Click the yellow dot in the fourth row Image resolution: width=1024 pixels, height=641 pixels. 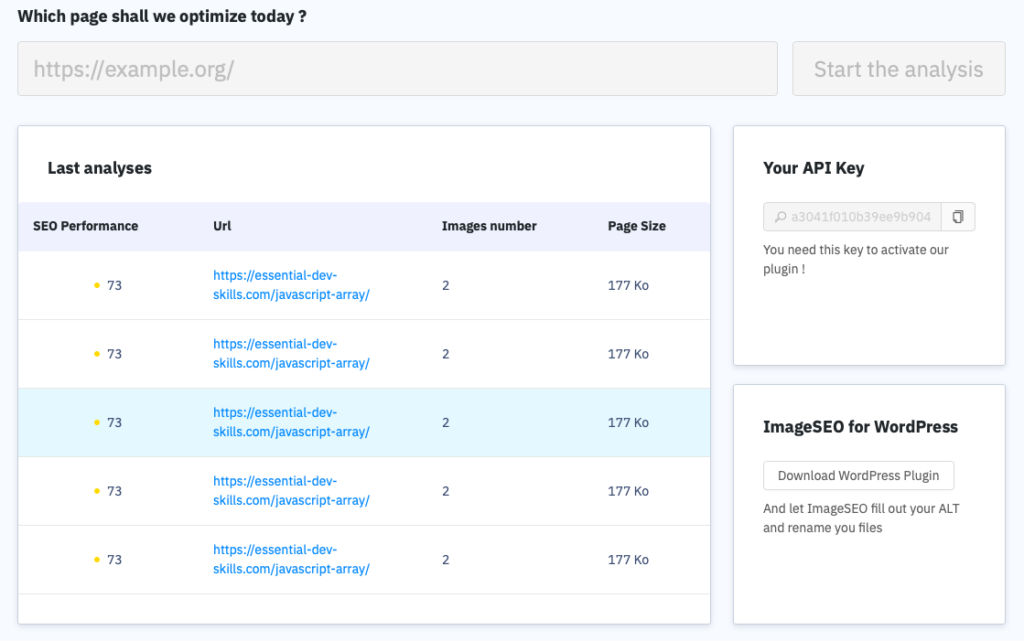pos(96,490)
